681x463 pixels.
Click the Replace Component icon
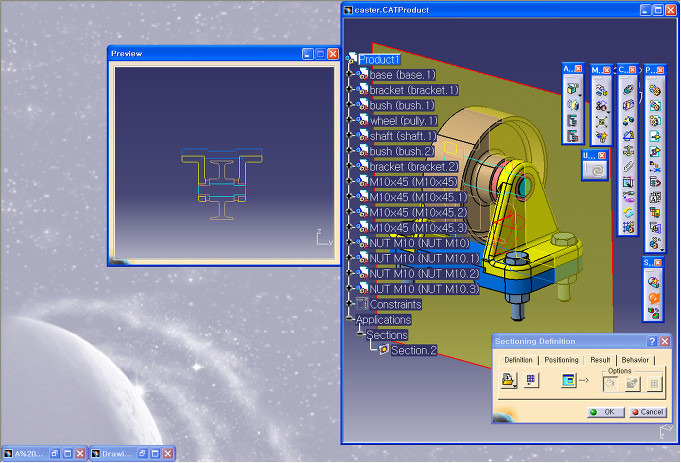[655, 166]
